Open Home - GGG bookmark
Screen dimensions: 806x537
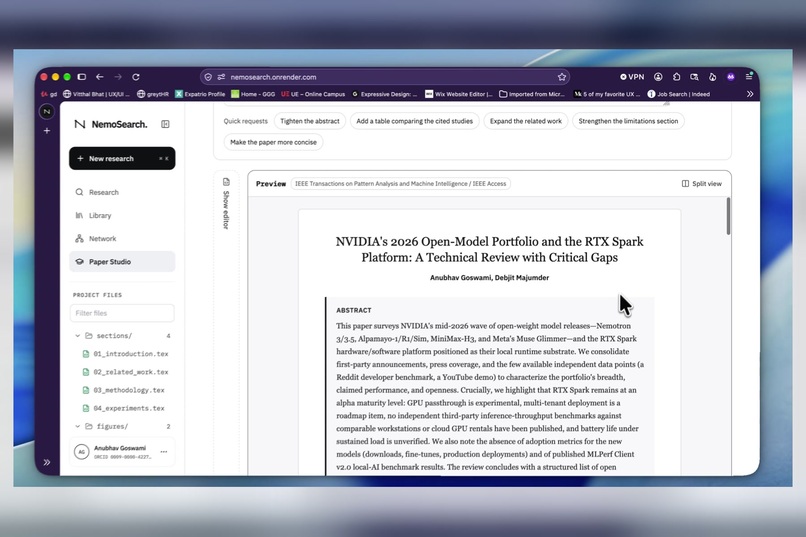(253, 94)
